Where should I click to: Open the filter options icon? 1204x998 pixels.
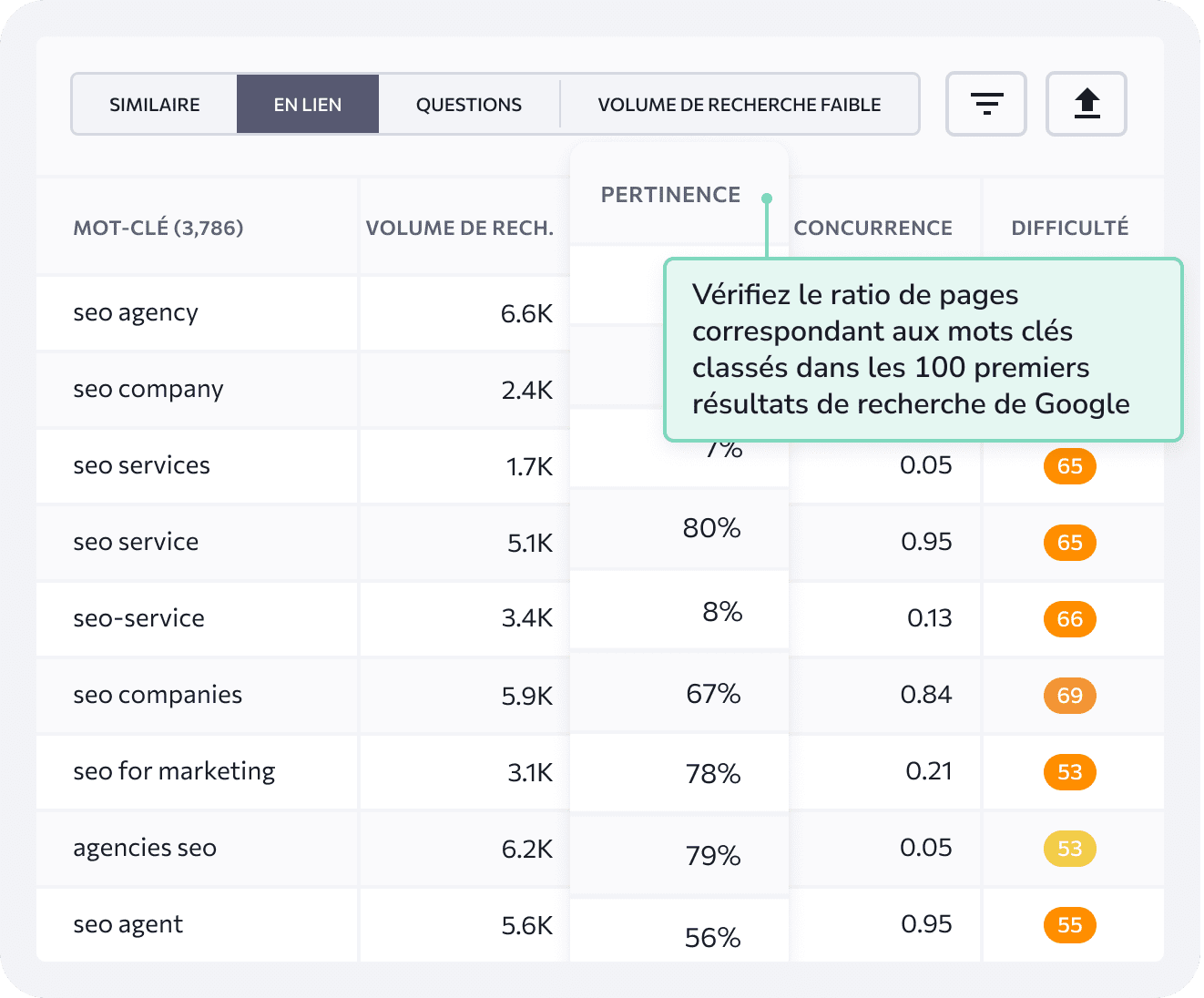(985, 104)
